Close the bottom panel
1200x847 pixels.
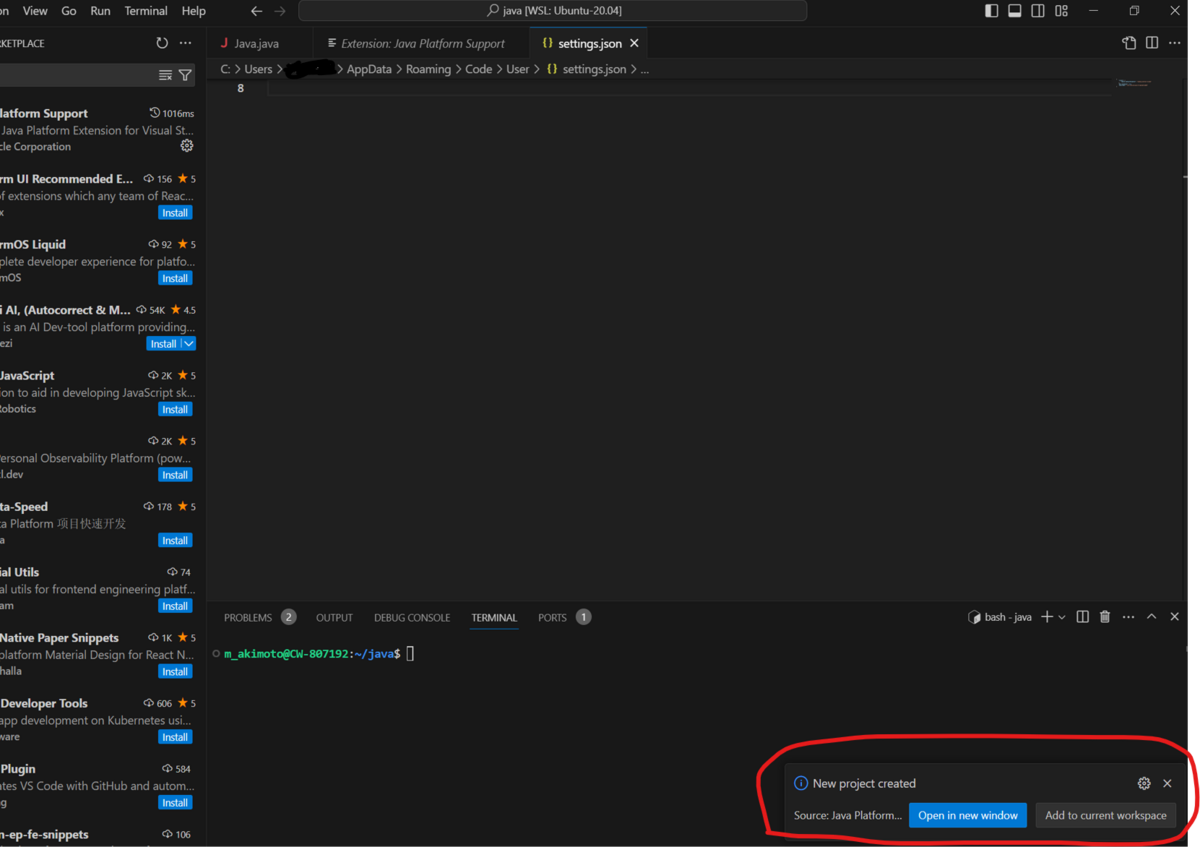pyautogui.click(x=1174, y=617)
